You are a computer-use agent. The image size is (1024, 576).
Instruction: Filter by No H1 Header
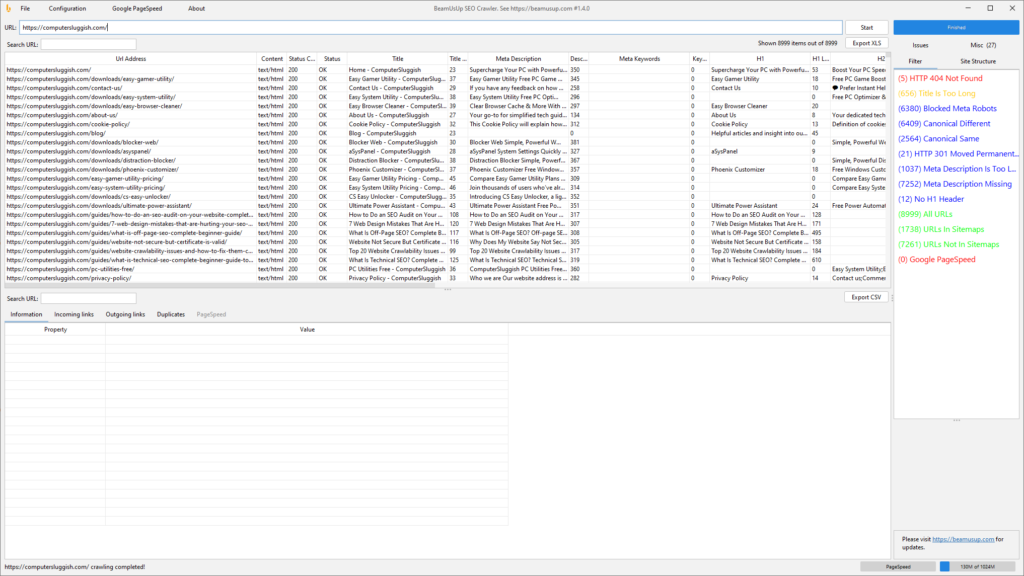(x=931, y=199)
